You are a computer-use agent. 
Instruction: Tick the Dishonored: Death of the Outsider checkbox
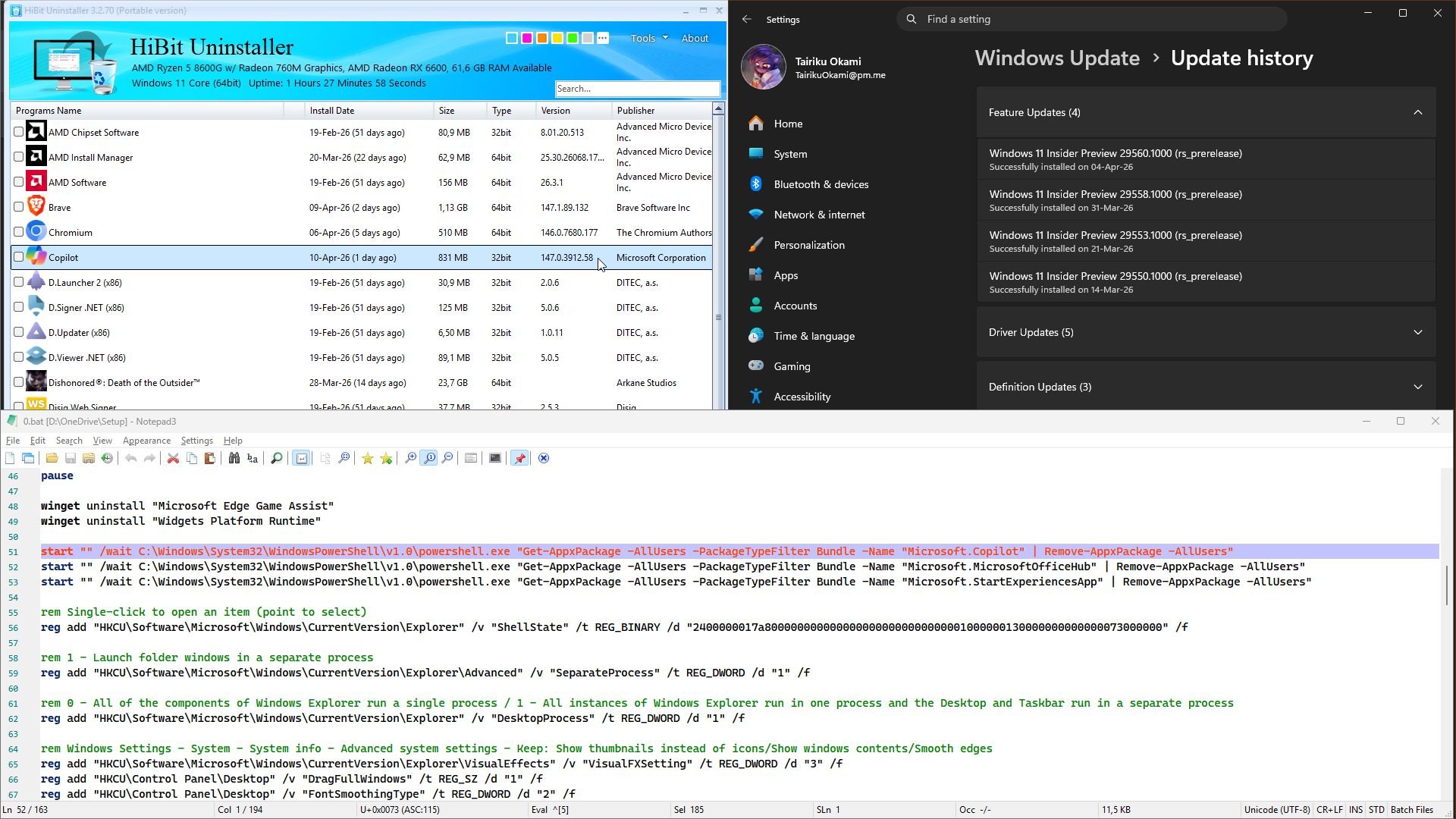[x=19, y=382]
